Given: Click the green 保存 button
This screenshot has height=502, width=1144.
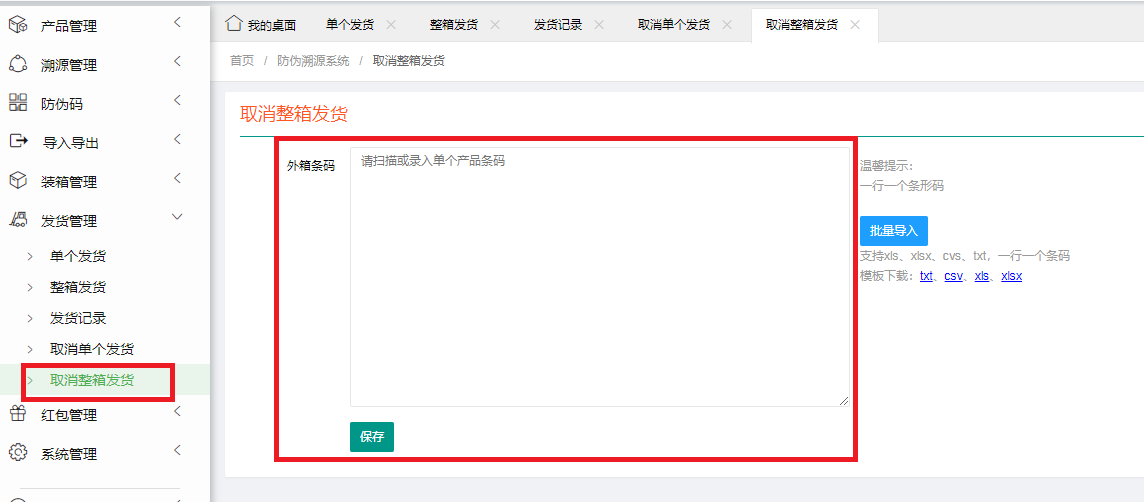Looking at the screenshot, I should pos(372,437).
